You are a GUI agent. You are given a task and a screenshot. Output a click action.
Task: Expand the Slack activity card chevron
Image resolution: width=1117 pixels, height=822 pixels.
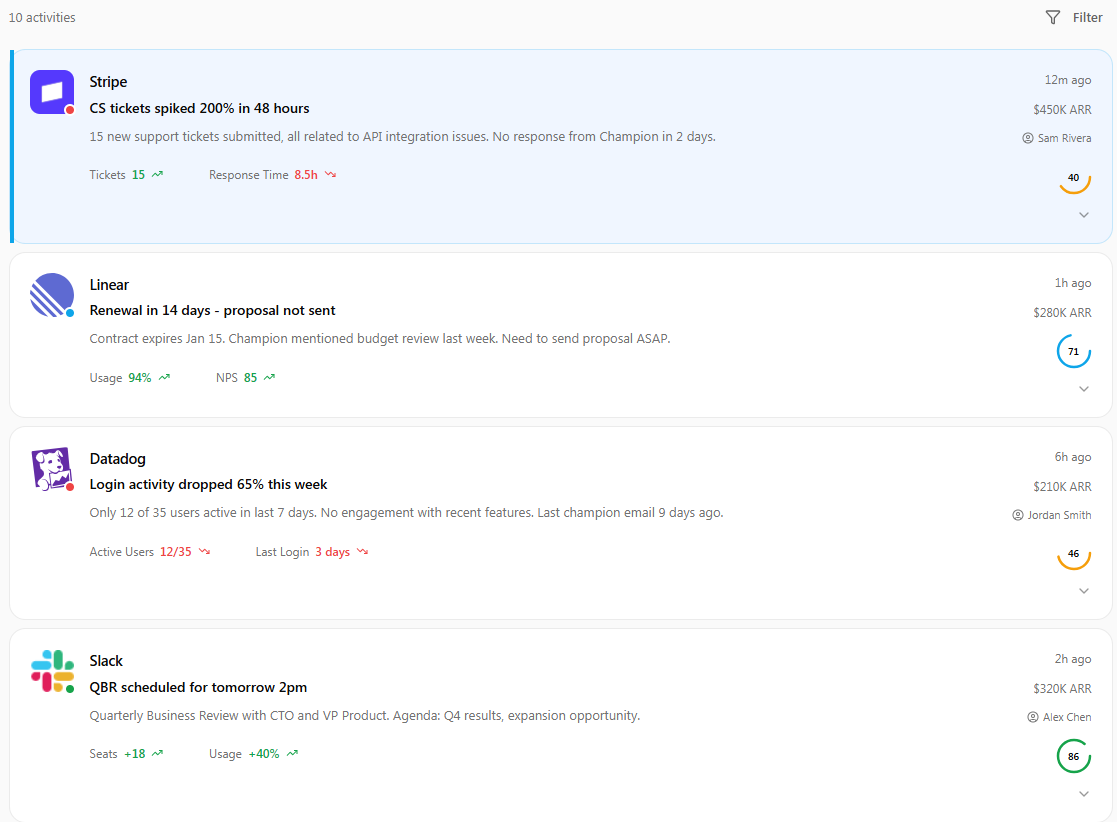pos(1084,794)
